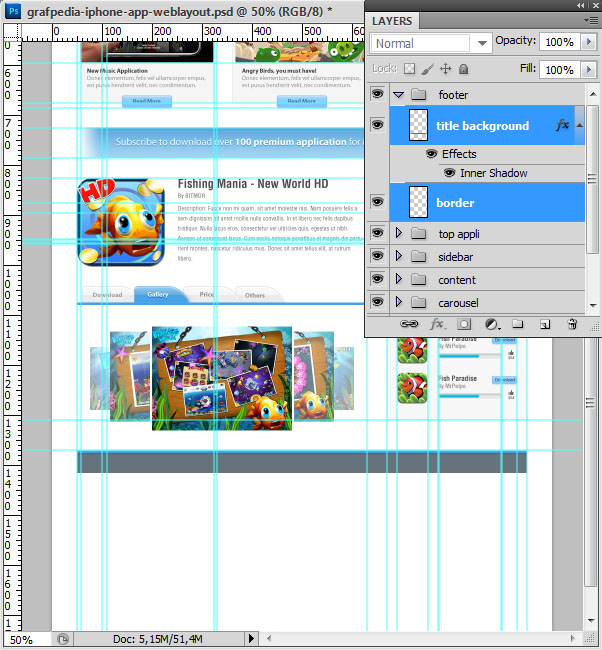Click the Fishing Mania app icon

pos(121,222)
